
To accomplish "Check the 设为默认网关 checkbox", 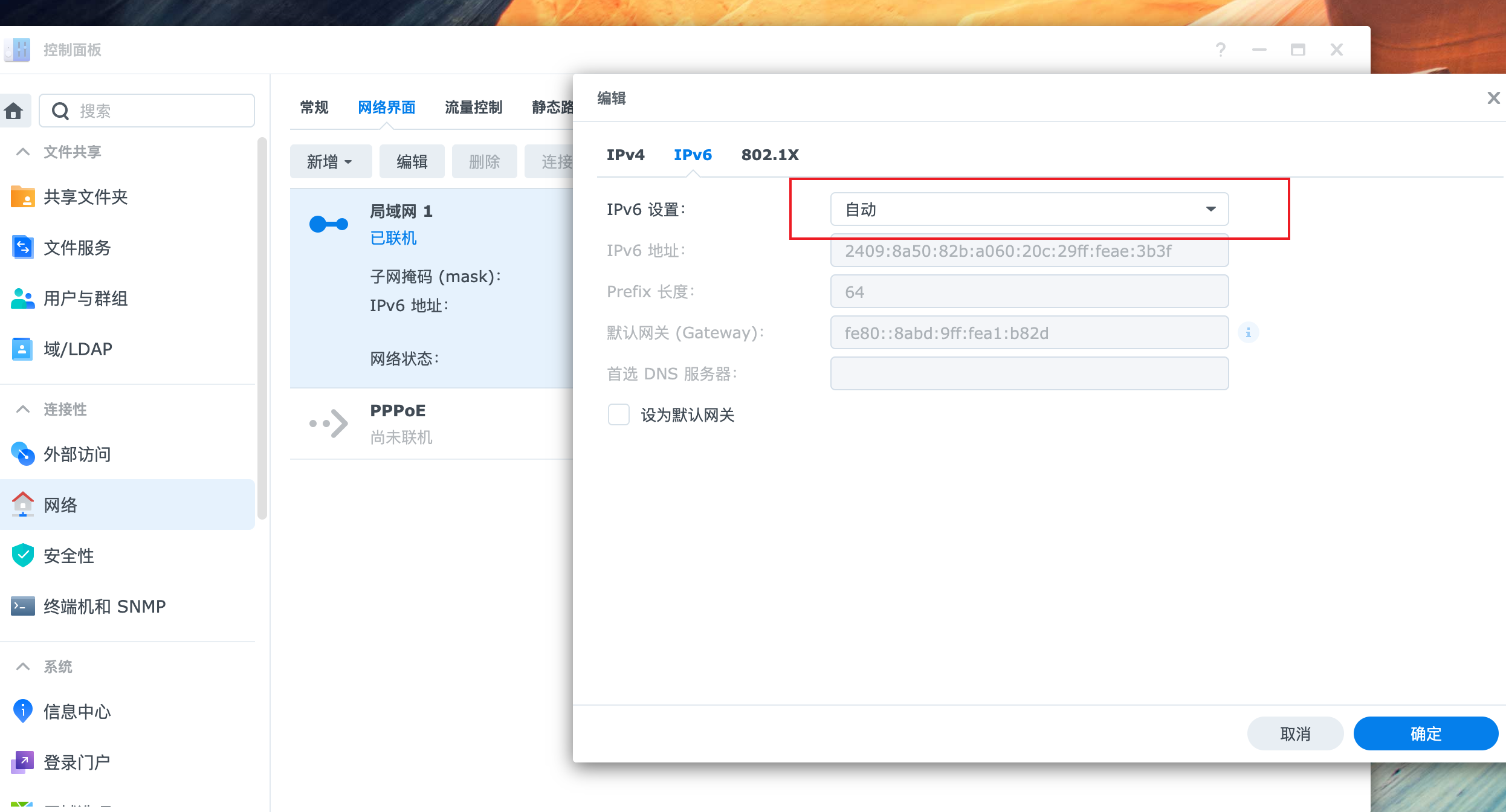I will coord(618,415).
